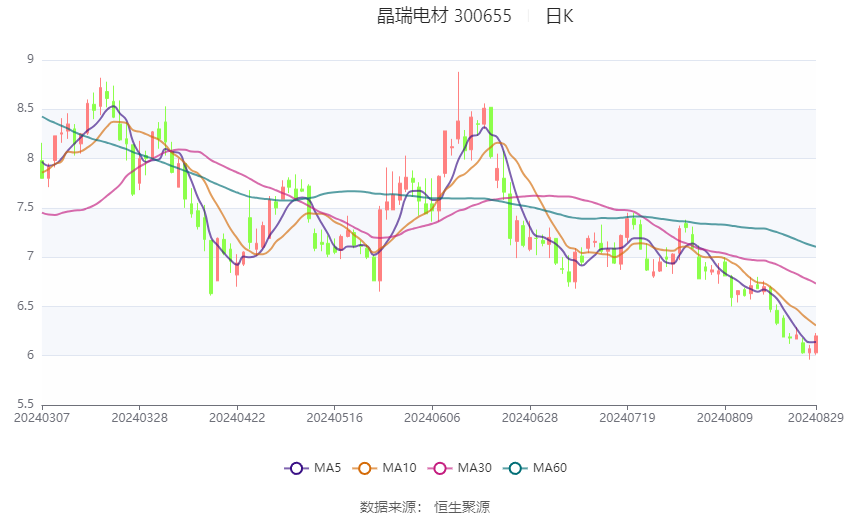Image resolution: width=850 pixels, height=517 pixels.
Task: Click the y-axis value 9
Action: coord(30,59)
